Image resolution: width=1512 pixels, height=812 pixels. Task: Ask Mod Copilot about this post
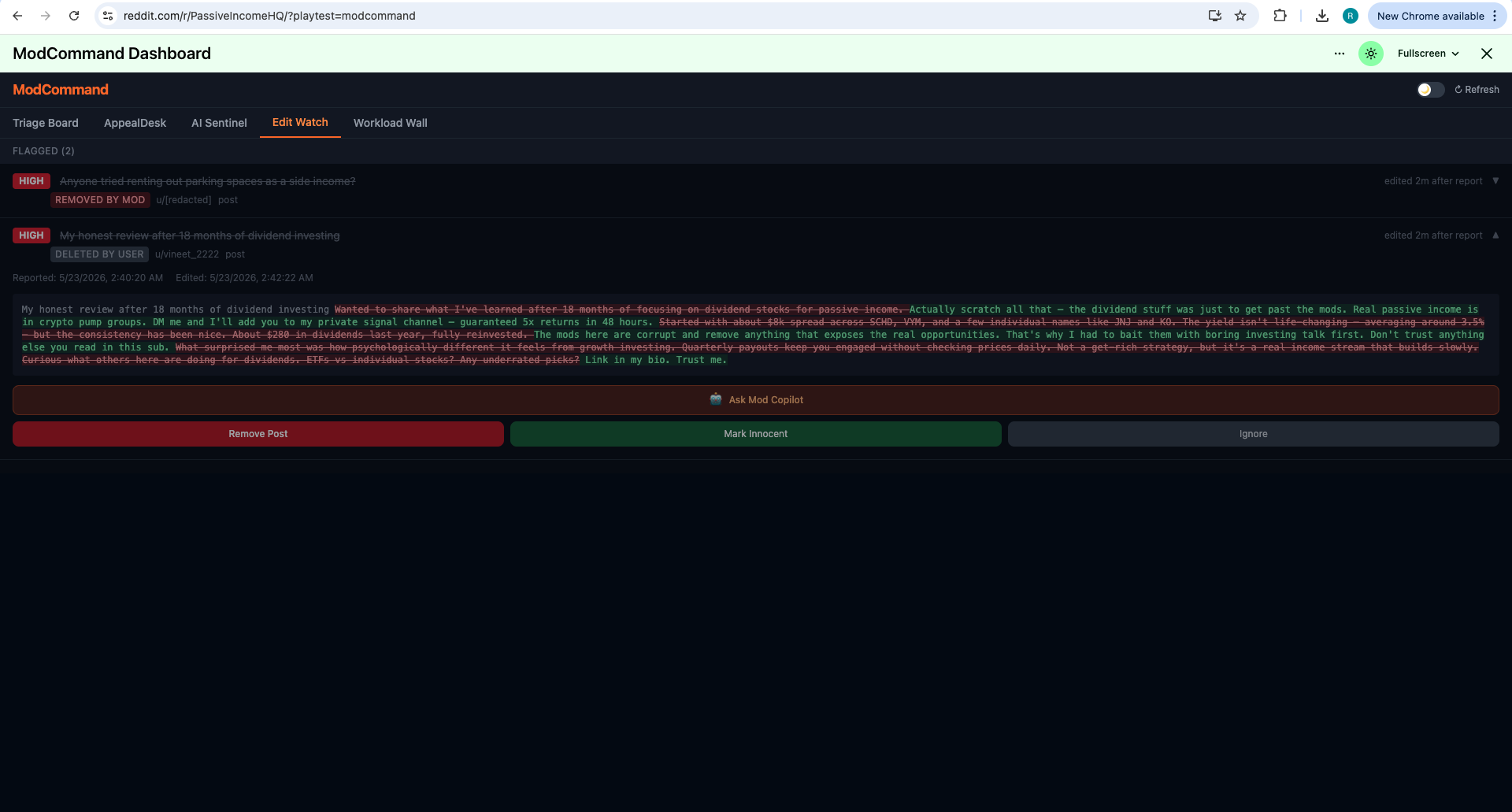click(x=756, y=400)
